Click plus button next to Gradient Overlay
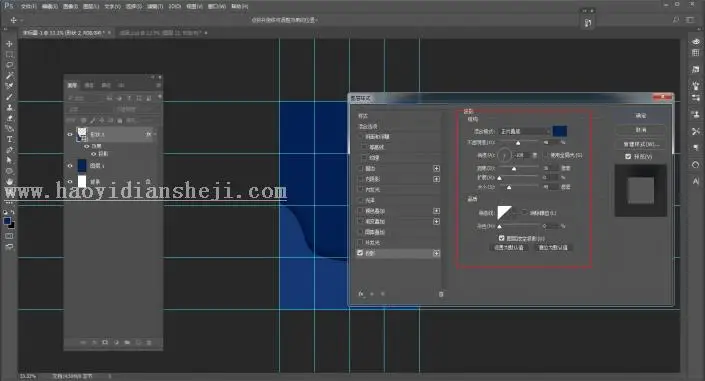 pos(436,222)
